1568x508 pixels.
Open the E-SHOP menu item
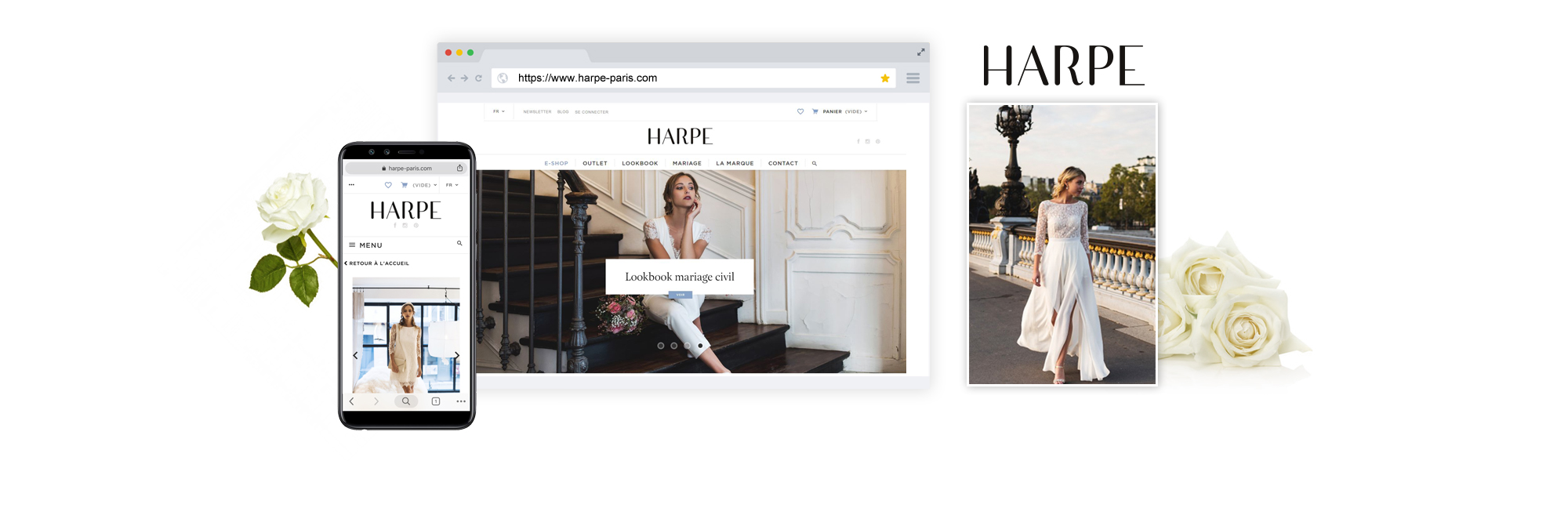coord(556,163)
